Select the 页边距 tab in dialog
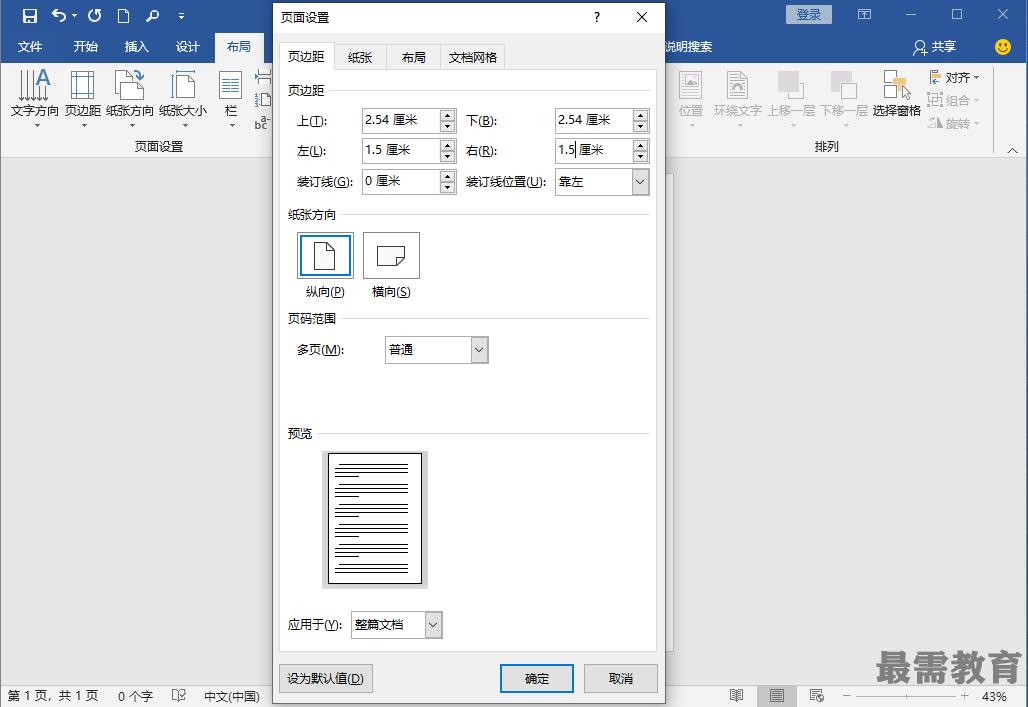1028x707 pixels. pos(306,57)
